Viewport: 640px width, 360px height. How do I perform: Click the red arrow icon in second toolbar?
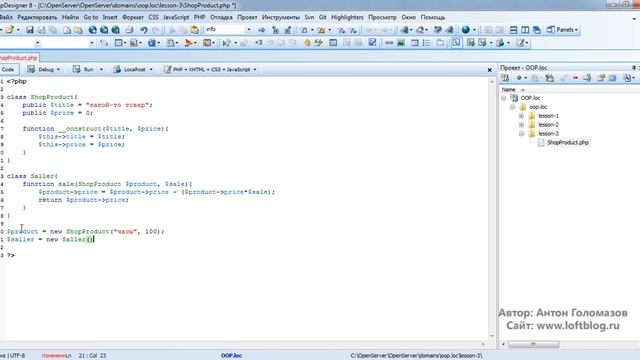tap(188, 43)
